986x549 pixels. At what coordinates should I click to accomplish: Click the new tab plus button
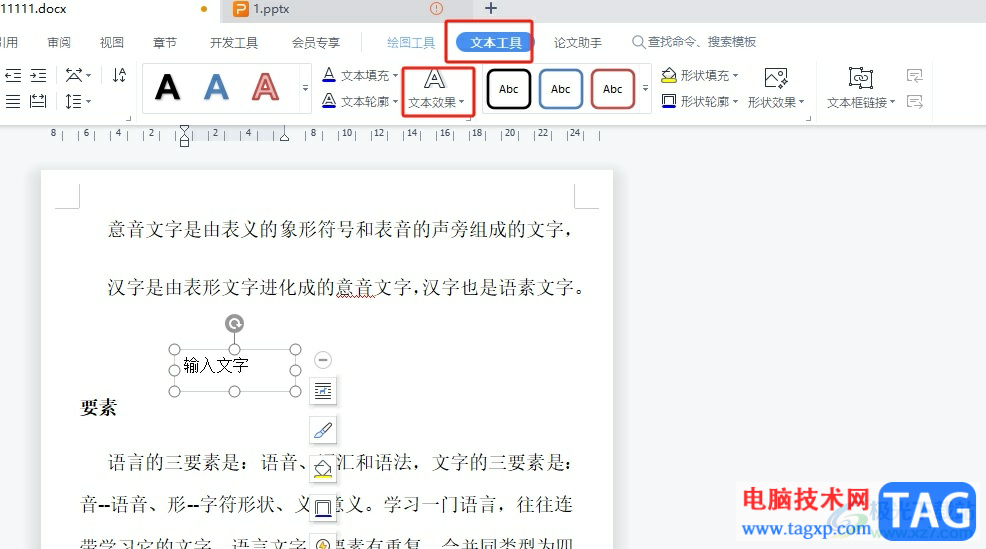[491, 8]
